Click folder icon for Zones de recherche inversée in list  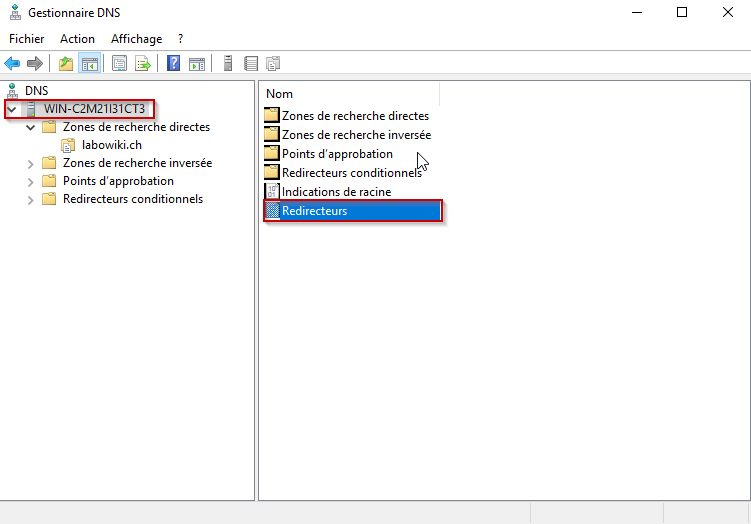click(x=272, y=135)
